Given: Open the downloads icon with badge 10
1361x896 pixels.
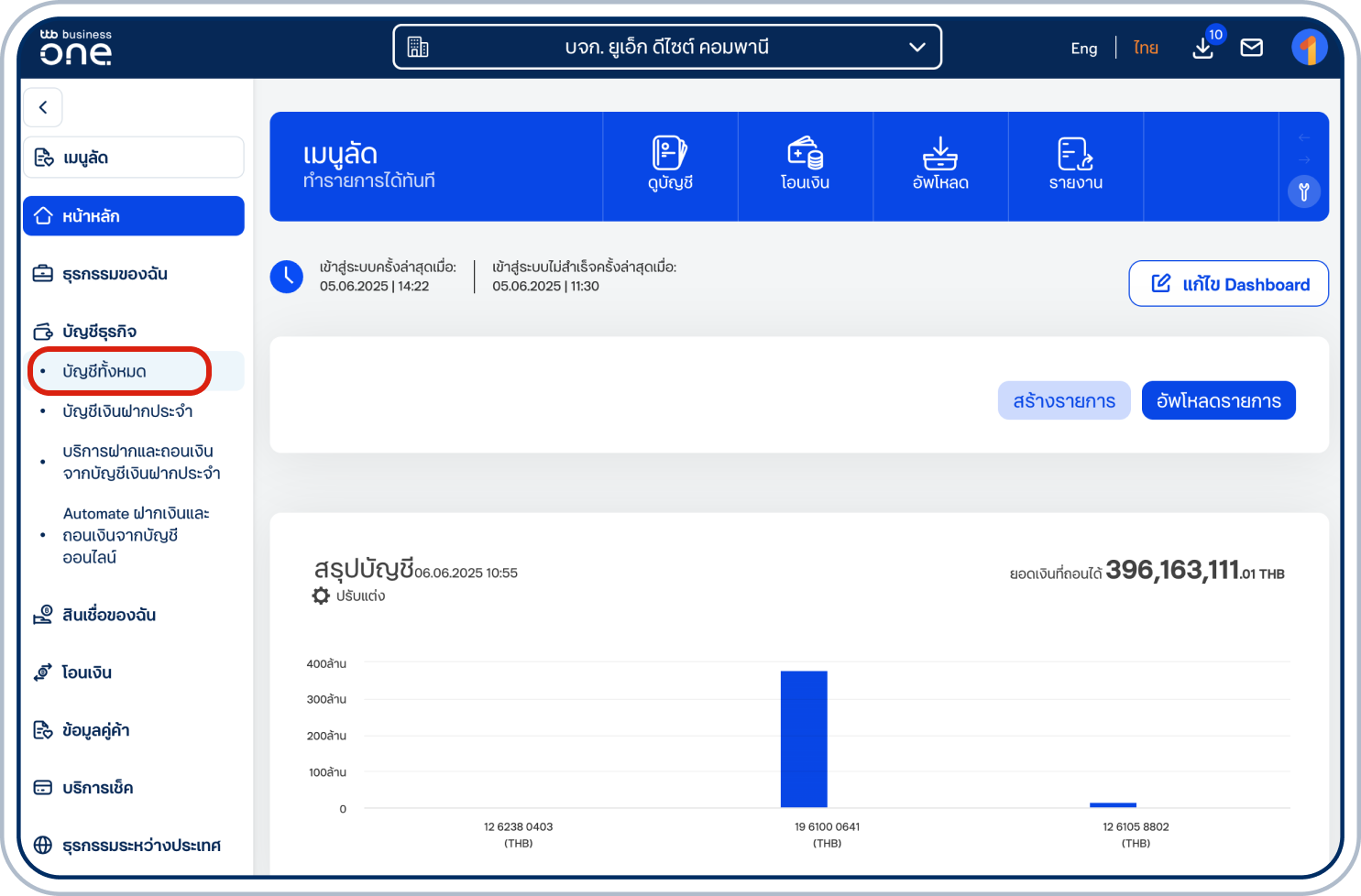Looking at the screenshot, I should point(1203,48).
